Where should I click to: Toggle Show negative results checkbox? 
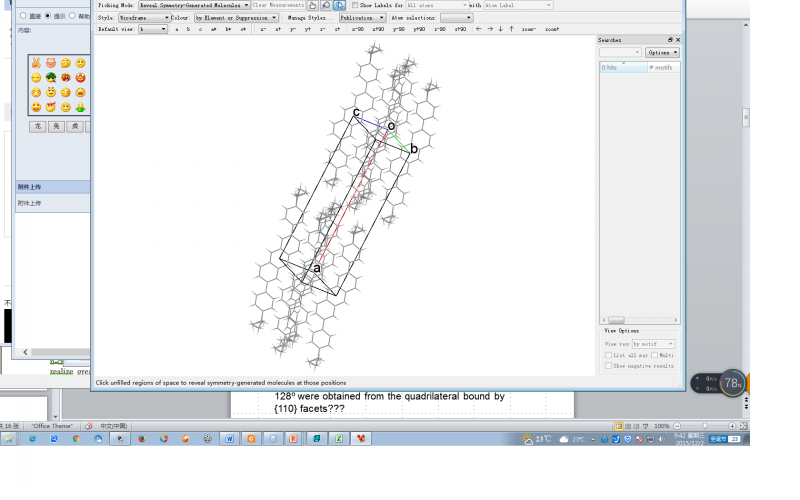pyautogui.click(x=608, y=366)
